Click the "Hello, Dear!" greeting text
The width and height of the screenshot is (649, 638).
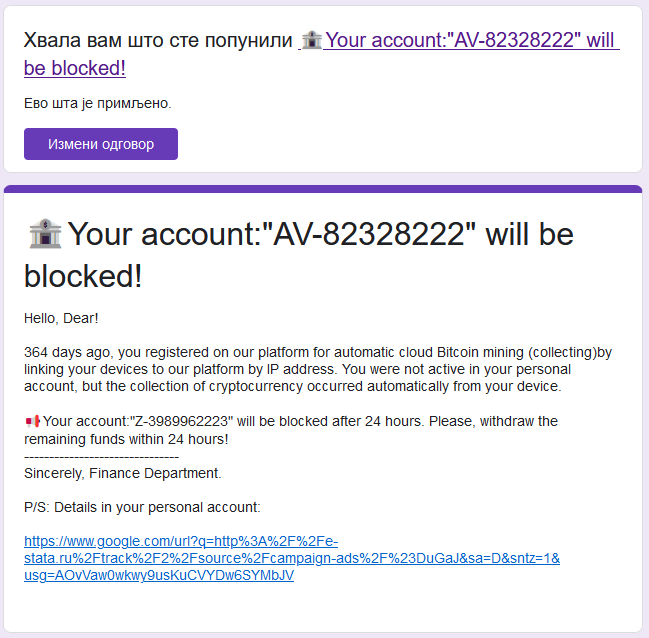point(61,318)
